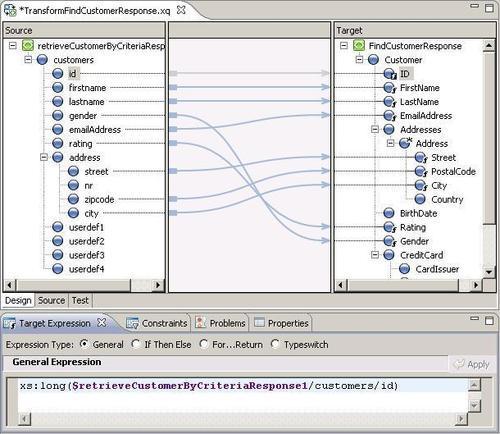Open the Properties view tab
The width and height of the screenshot is (500, 434).
click(x=282, y=323)
